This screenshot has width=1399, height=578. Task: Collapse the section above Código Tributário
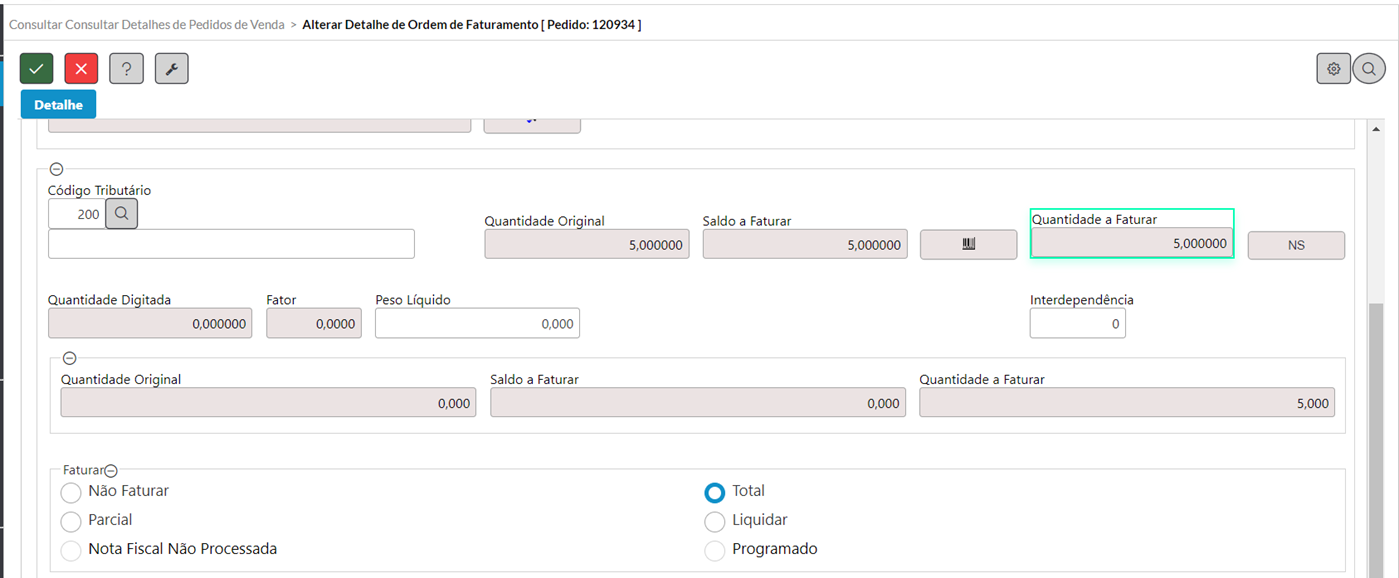click(56, 170)
